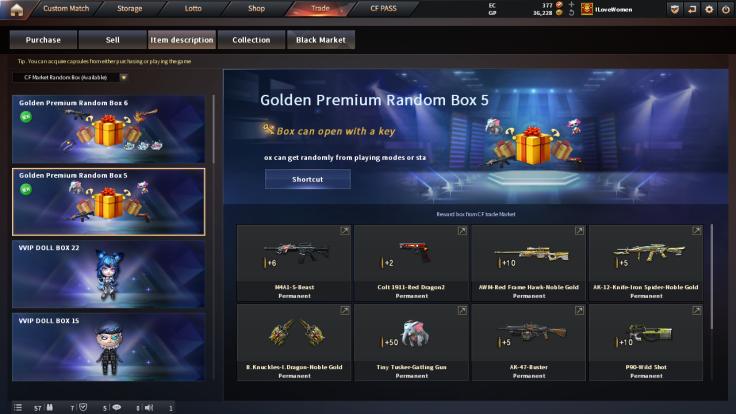Open the Lotto menu
Screen dimensions: 736x414
tap(193, 8)
